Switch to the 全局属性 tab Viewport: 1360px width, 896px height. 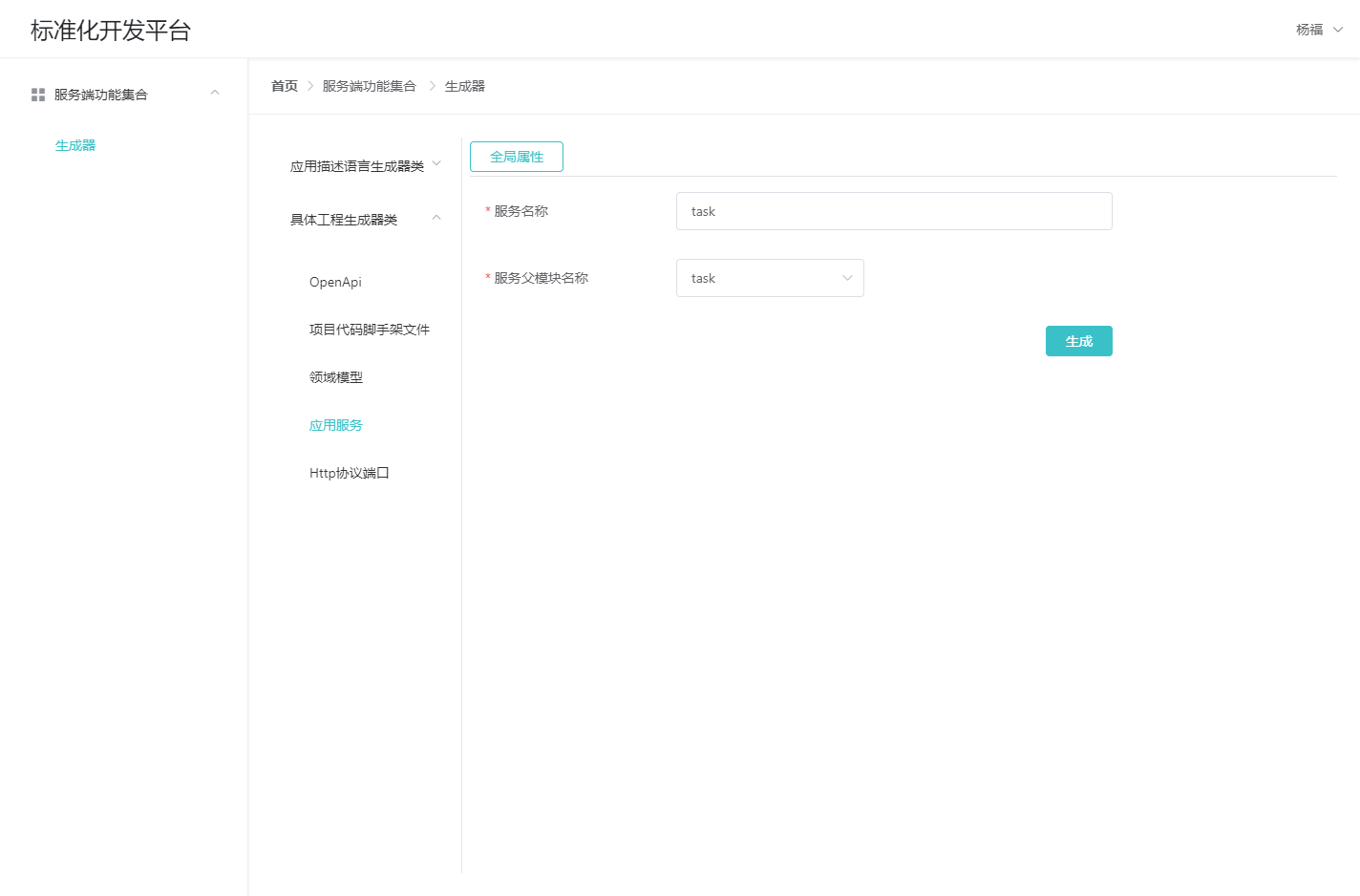(517, 157)
